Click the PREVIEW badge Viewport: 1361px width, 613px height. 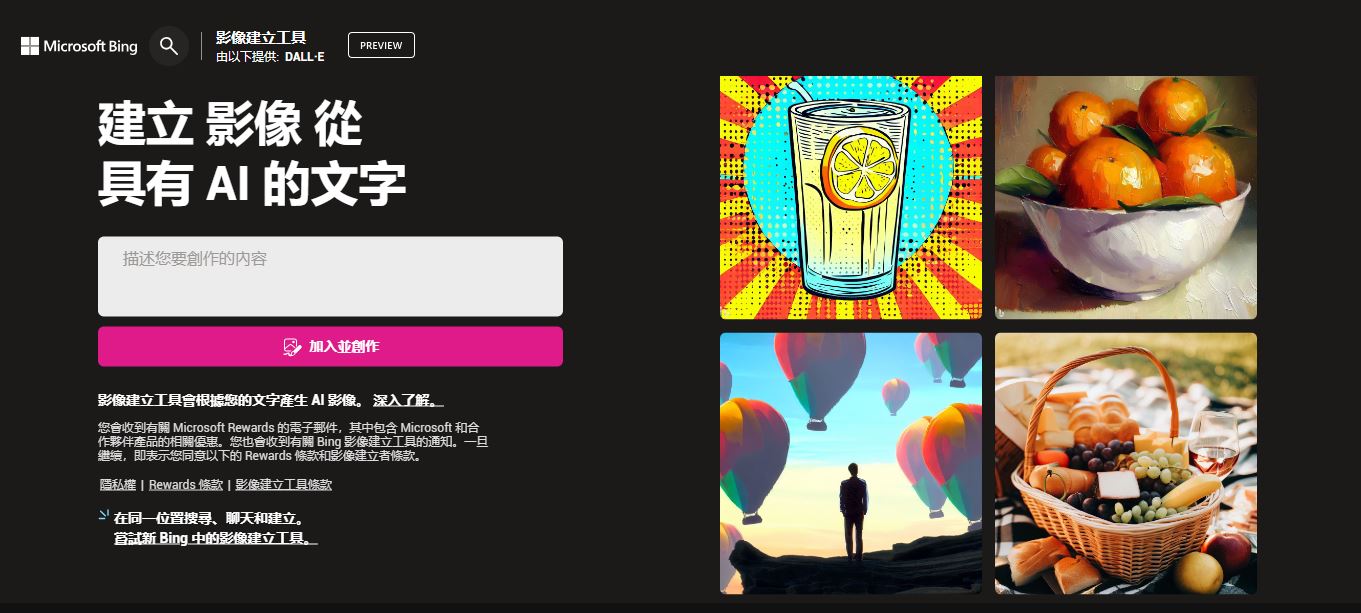pos(381,45)
